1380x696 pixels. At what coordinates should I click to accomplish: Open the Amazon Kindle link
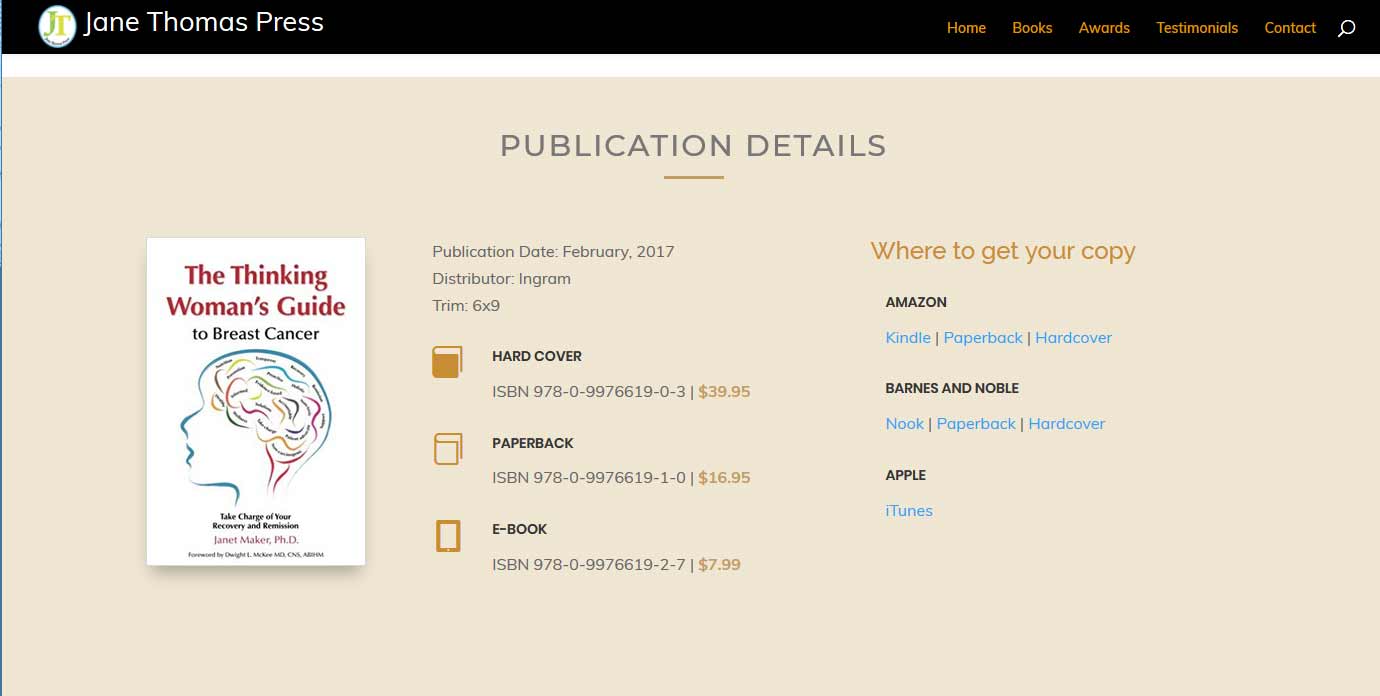point(907,338)
